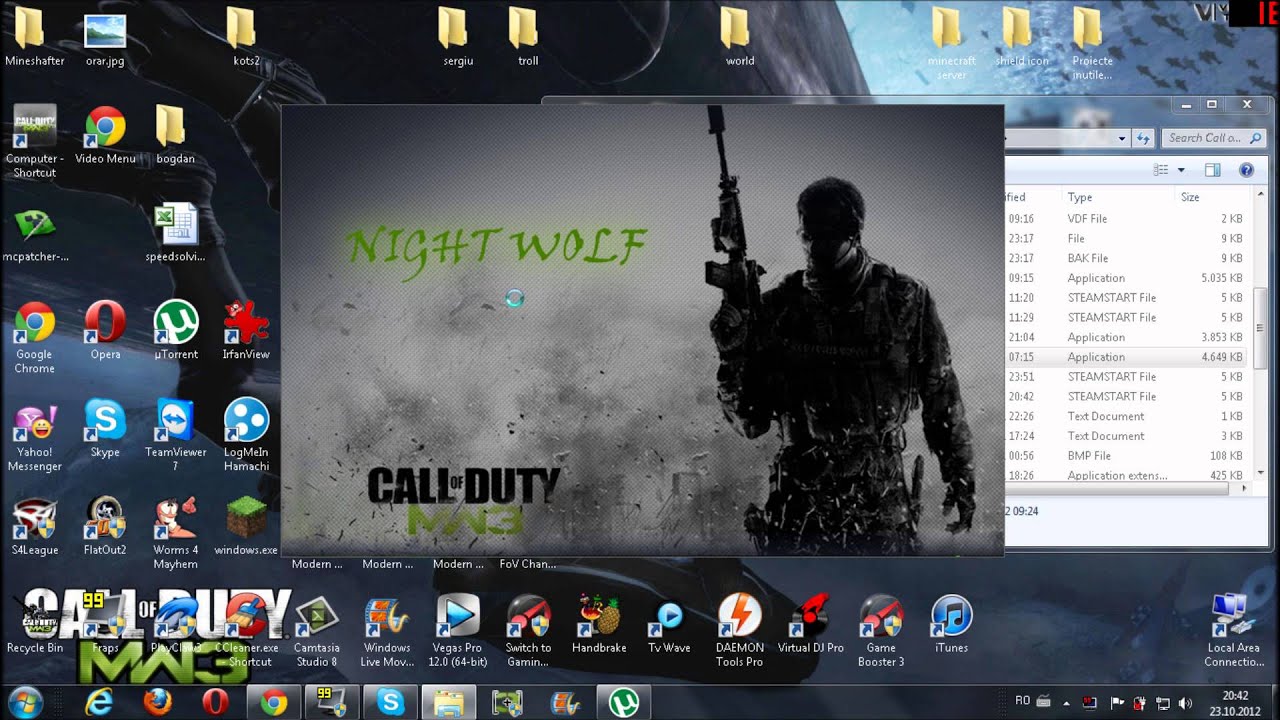The width and height of the screenshot is (1280, 720).
Task: Open the orar.jpg image file
Action: pyautogui.click(x=105, y=37)
